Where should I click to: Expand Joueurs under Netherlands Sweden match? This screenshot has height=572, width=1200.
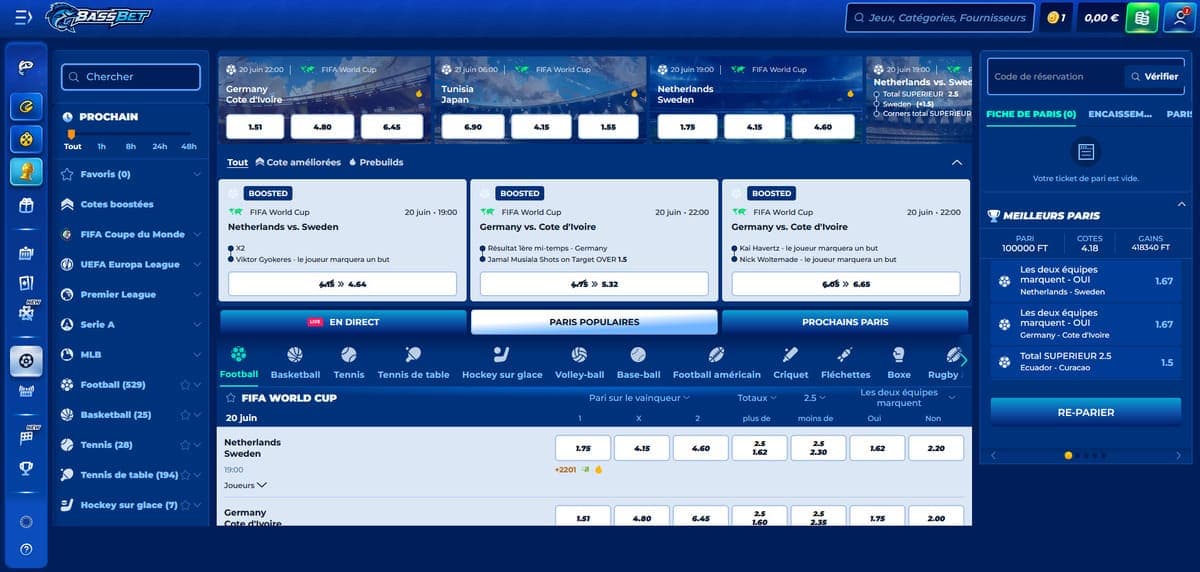(x=245, y=485)
